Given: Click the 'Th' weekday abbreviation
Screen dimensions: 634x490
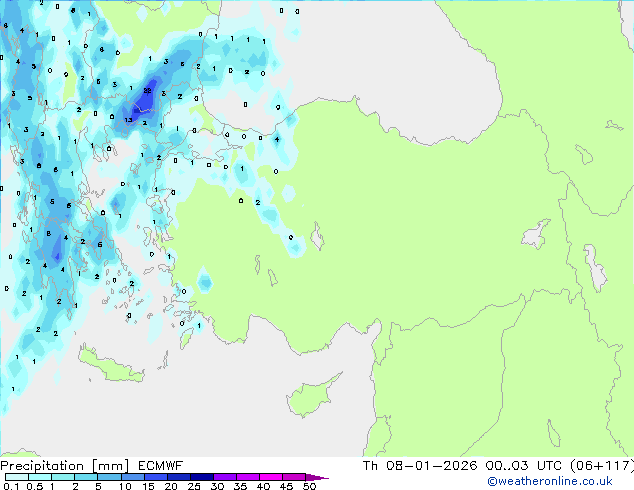Looking at the screenshot, I should [370, 465].
